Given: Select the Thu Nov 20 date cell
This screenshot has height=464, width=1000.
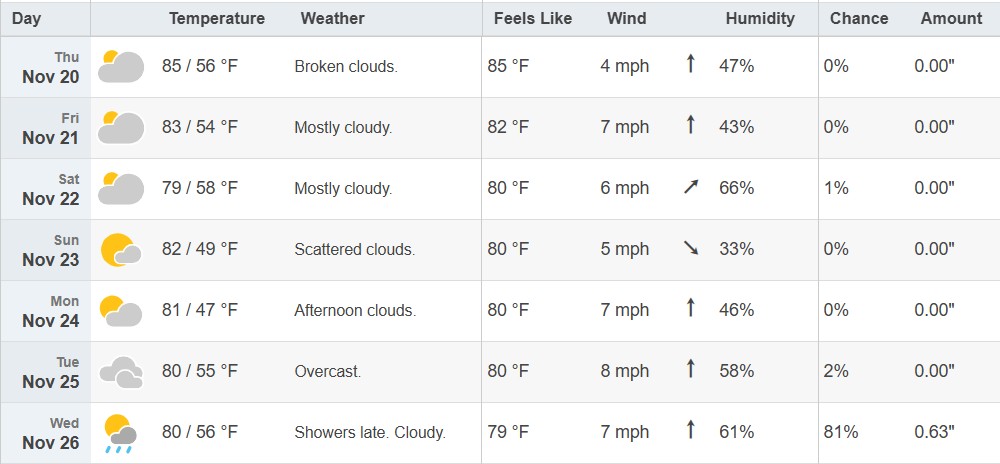Looking at the screenshot, I should pyautogui.click(x=50, y=67).
